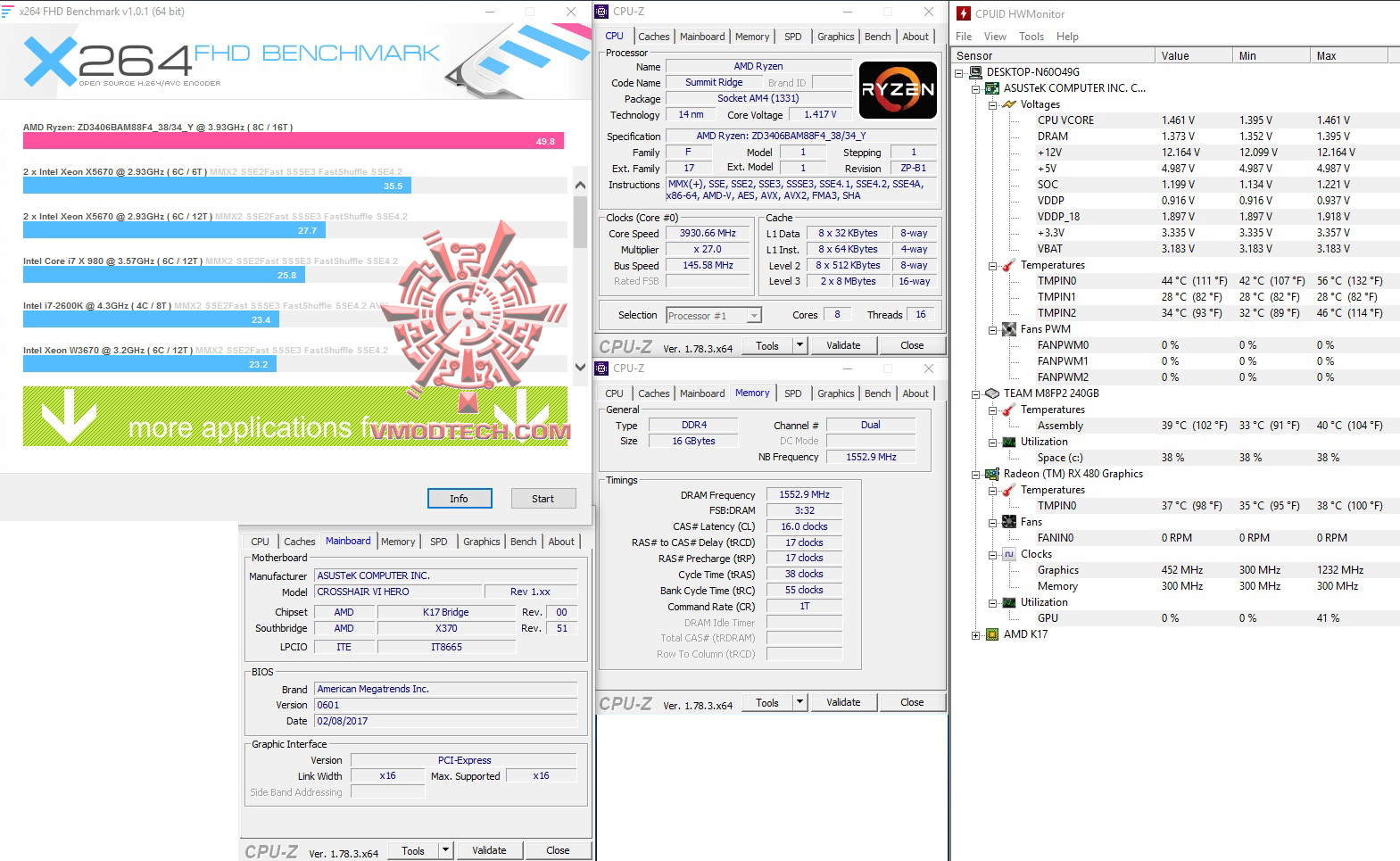Click the ASUSTeK motherboard icon in HWMonitor

pyautogui.click(x=992, y=88)
